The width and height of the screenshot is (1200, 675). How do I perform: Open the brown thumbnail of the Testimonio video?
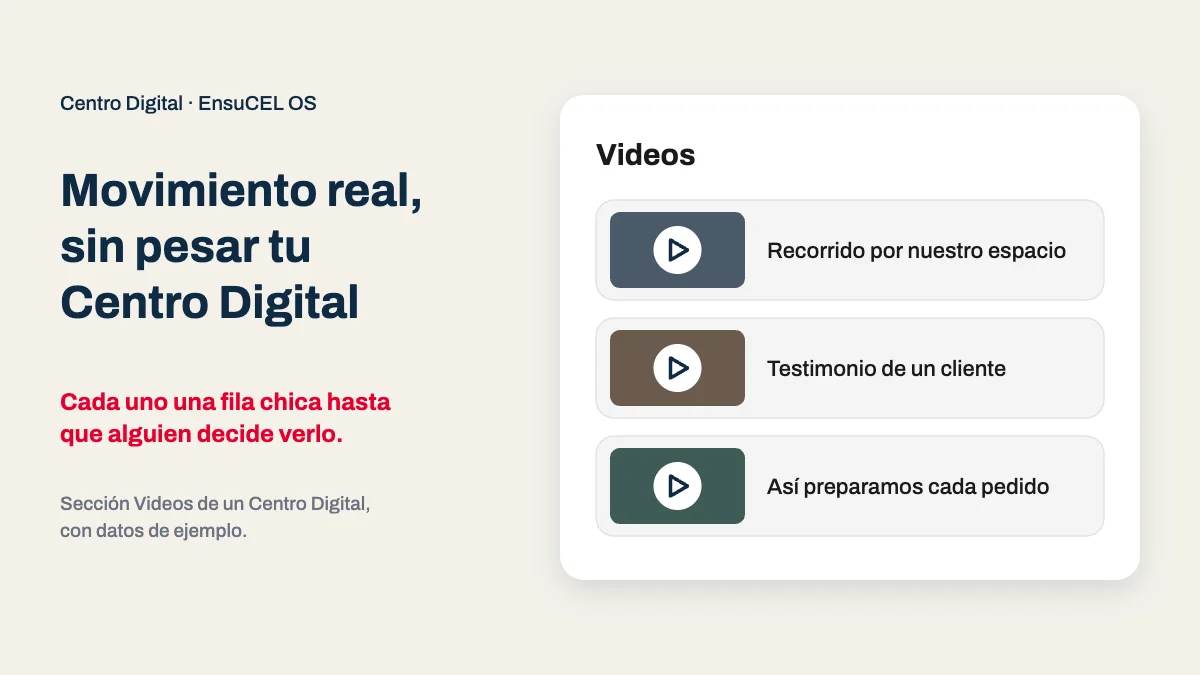[677, 368]
